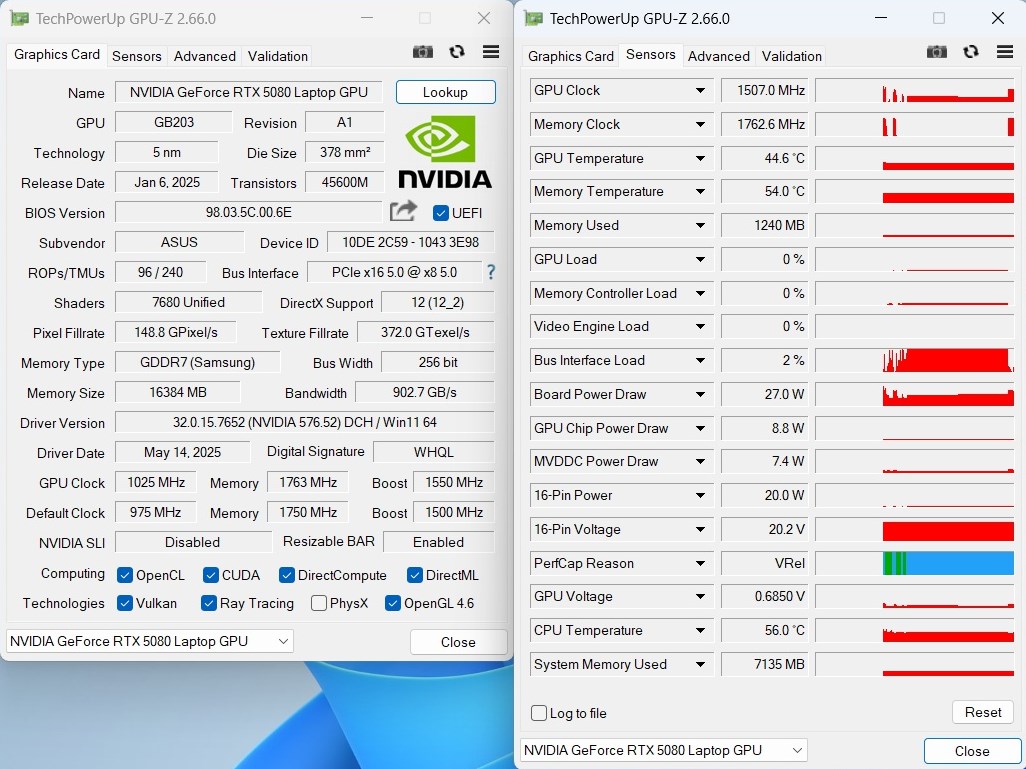The height and width of the screenshot is (769, 1026).
Task: Toggle the Ray Tracing checkbox
Action: 209,603
